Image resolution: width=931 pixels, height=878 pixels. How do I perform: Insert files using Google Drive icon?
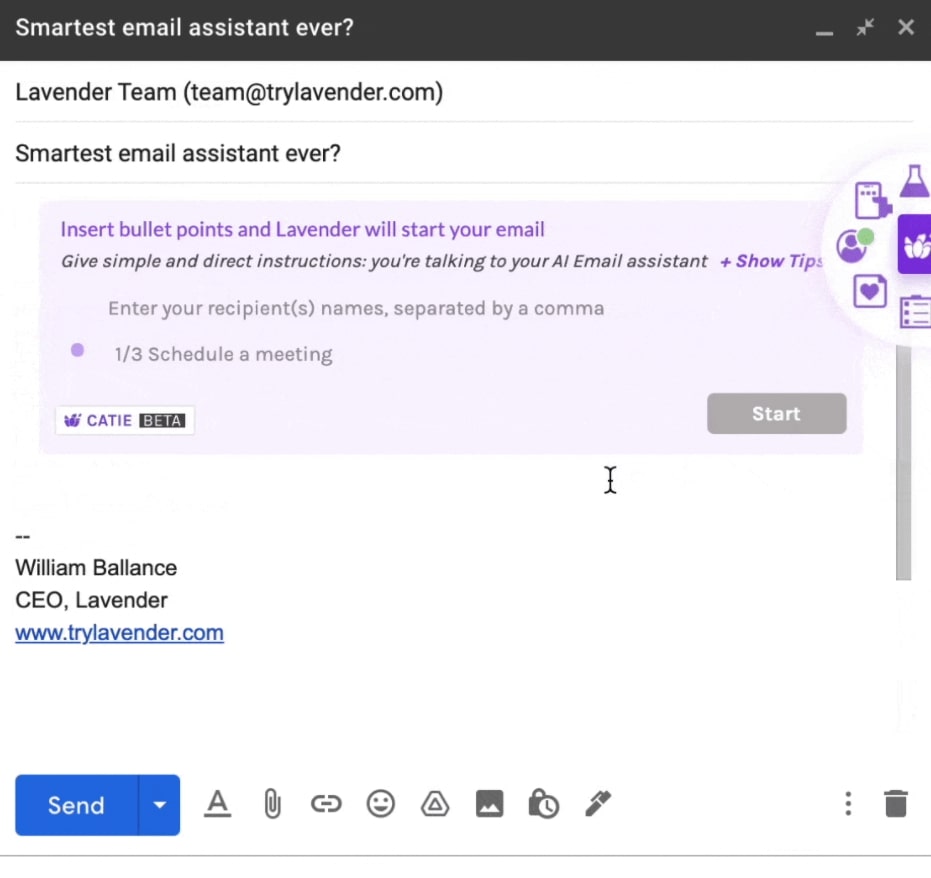(x=435, y=804)
